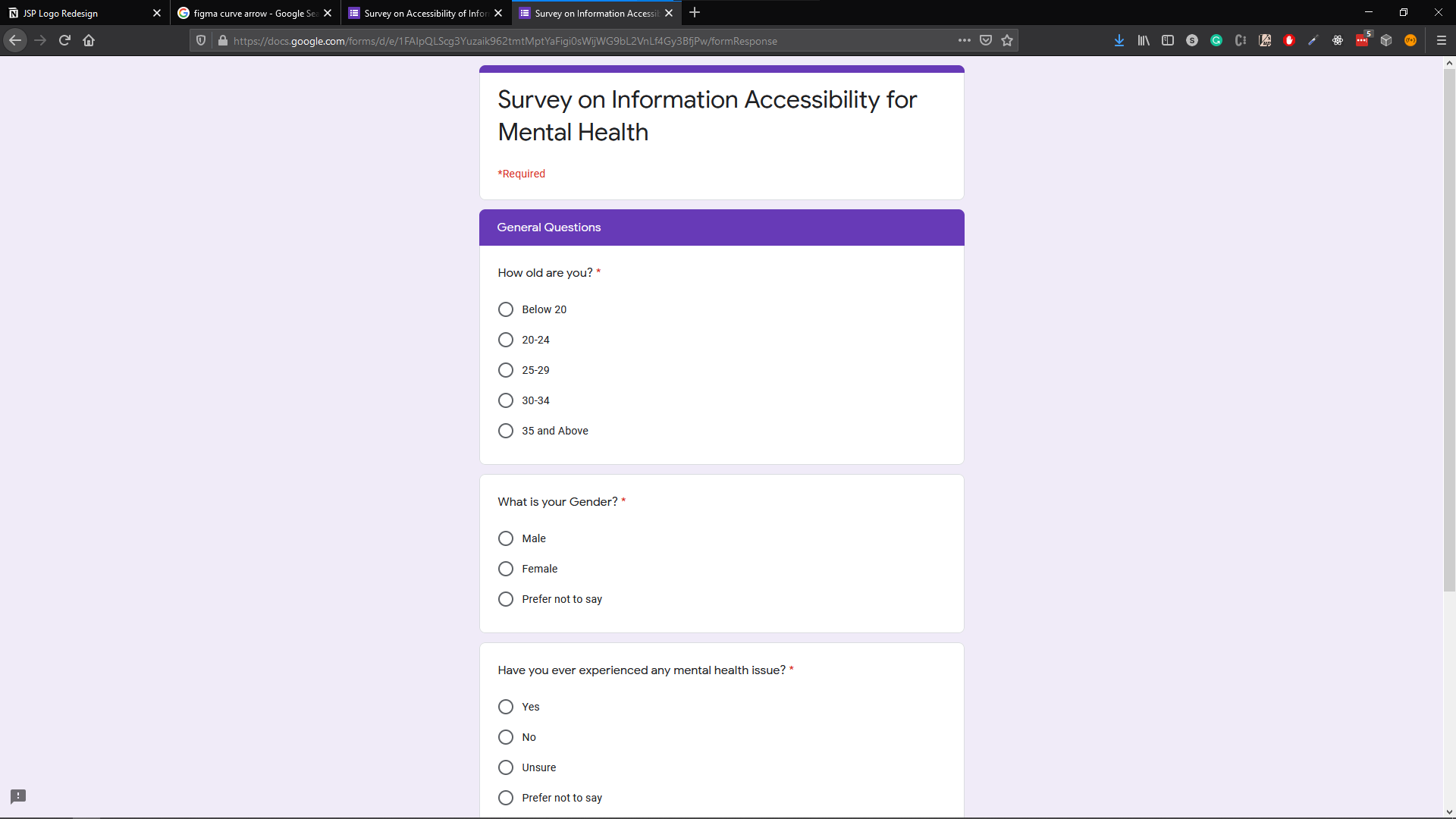Viewport: 1456px width, 819px height.
Task: Answer Yes to mental health issue
Action: pos(506,707)
